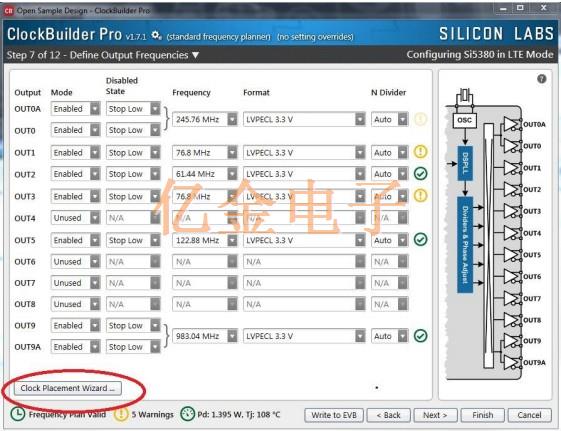Click 'Frequency Plan Valid' status text

(x=67, y=415)
